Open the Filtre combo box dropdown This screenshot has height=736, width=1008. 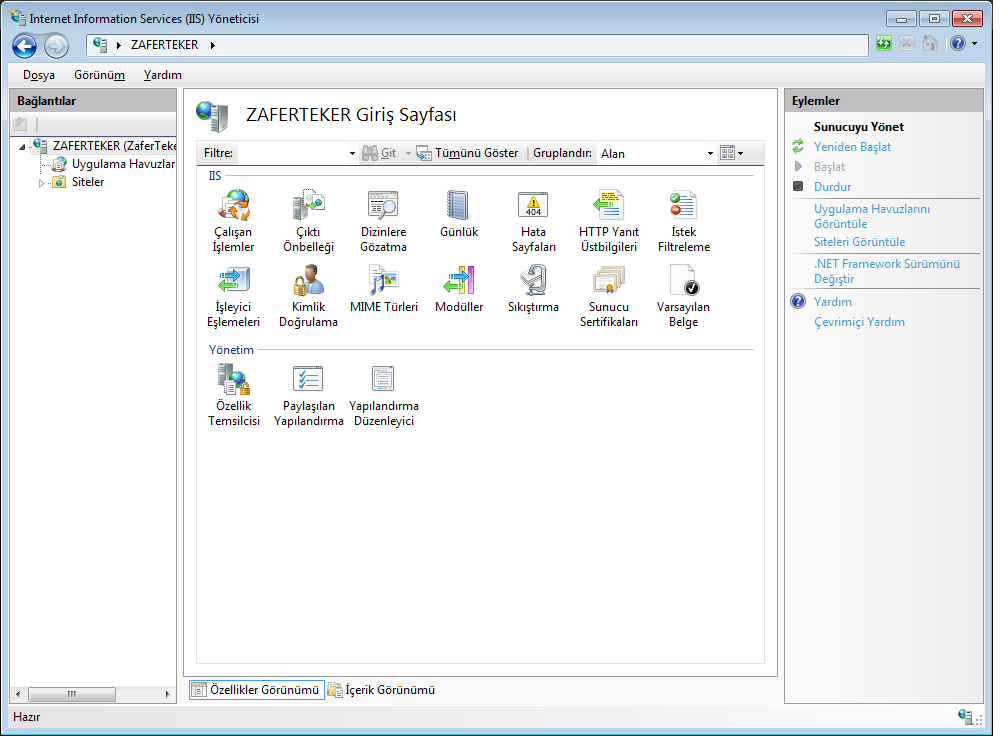[352, 154]
